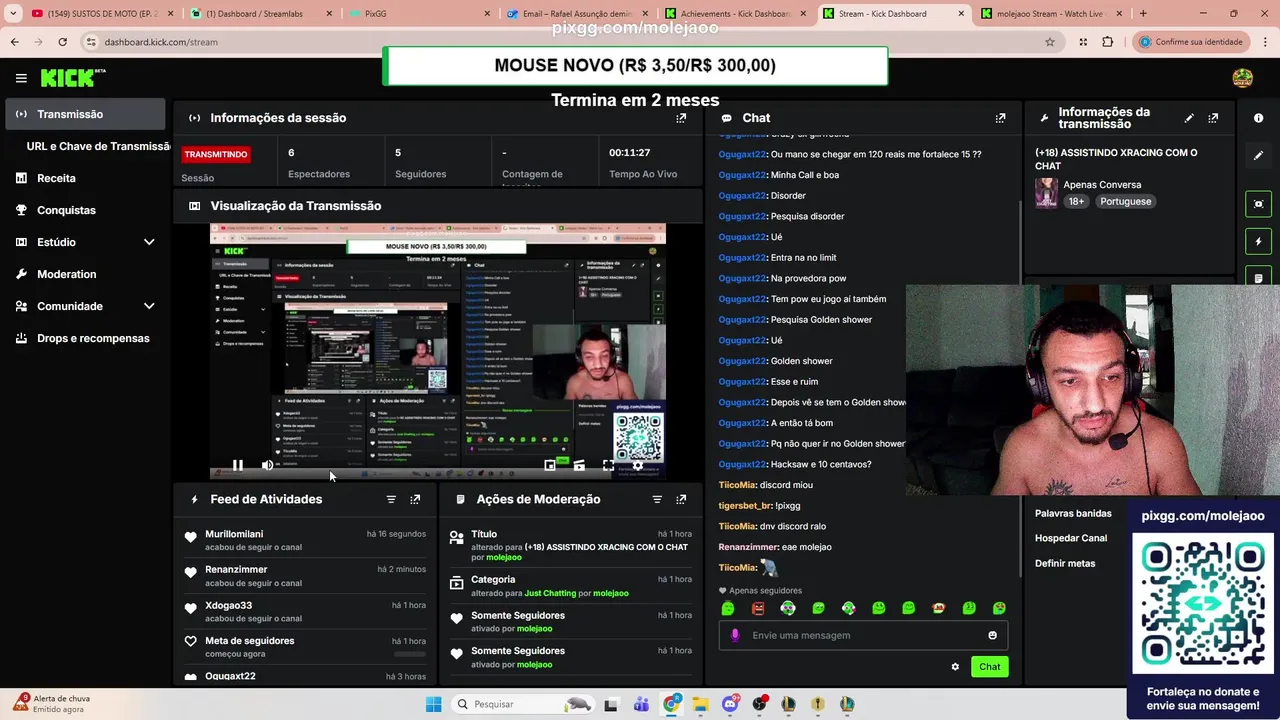Open Discord from the taskbar

(731, 704)
